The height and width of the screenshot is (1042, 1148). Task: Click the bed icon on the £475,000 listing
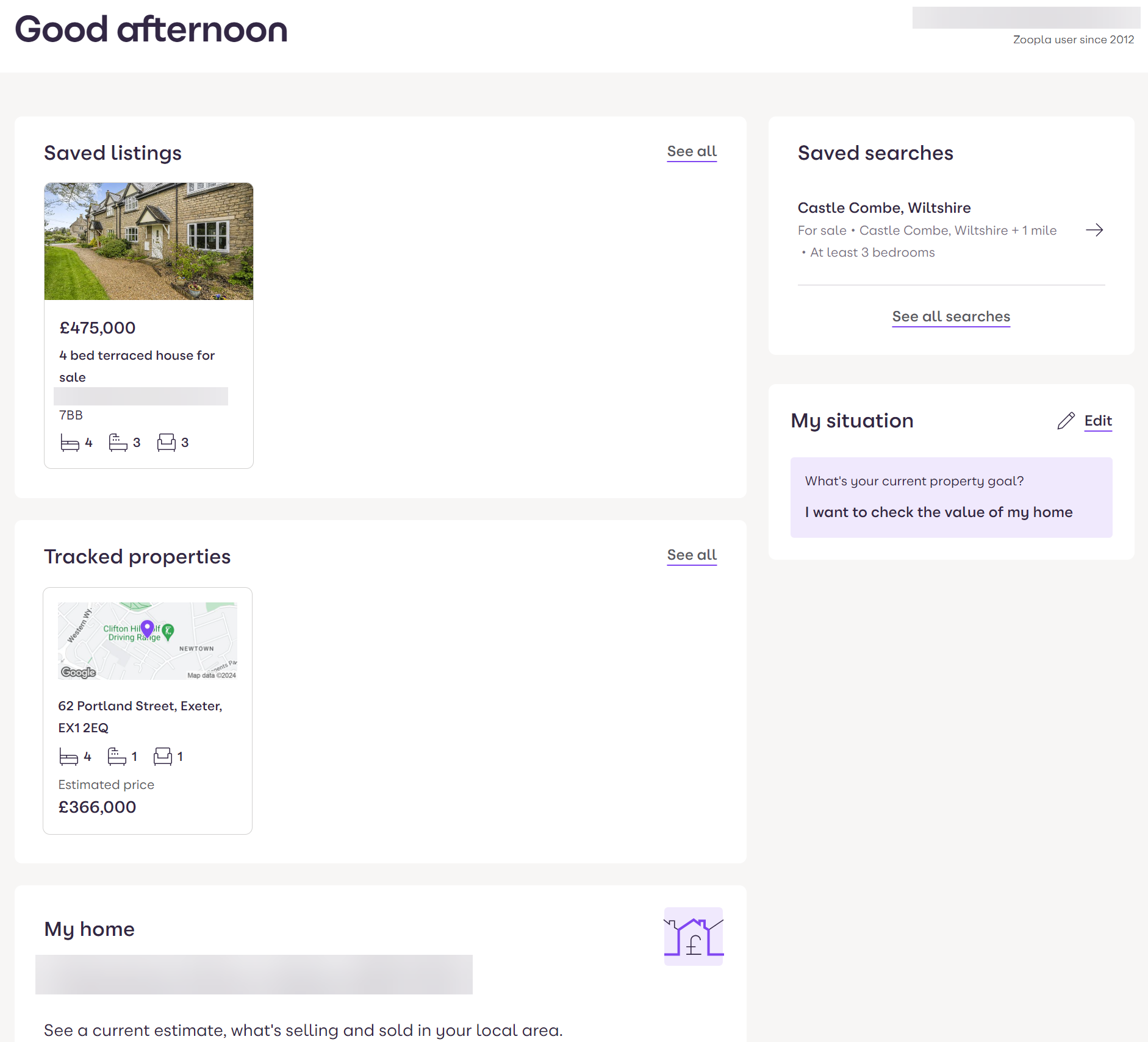coord(70,443)
